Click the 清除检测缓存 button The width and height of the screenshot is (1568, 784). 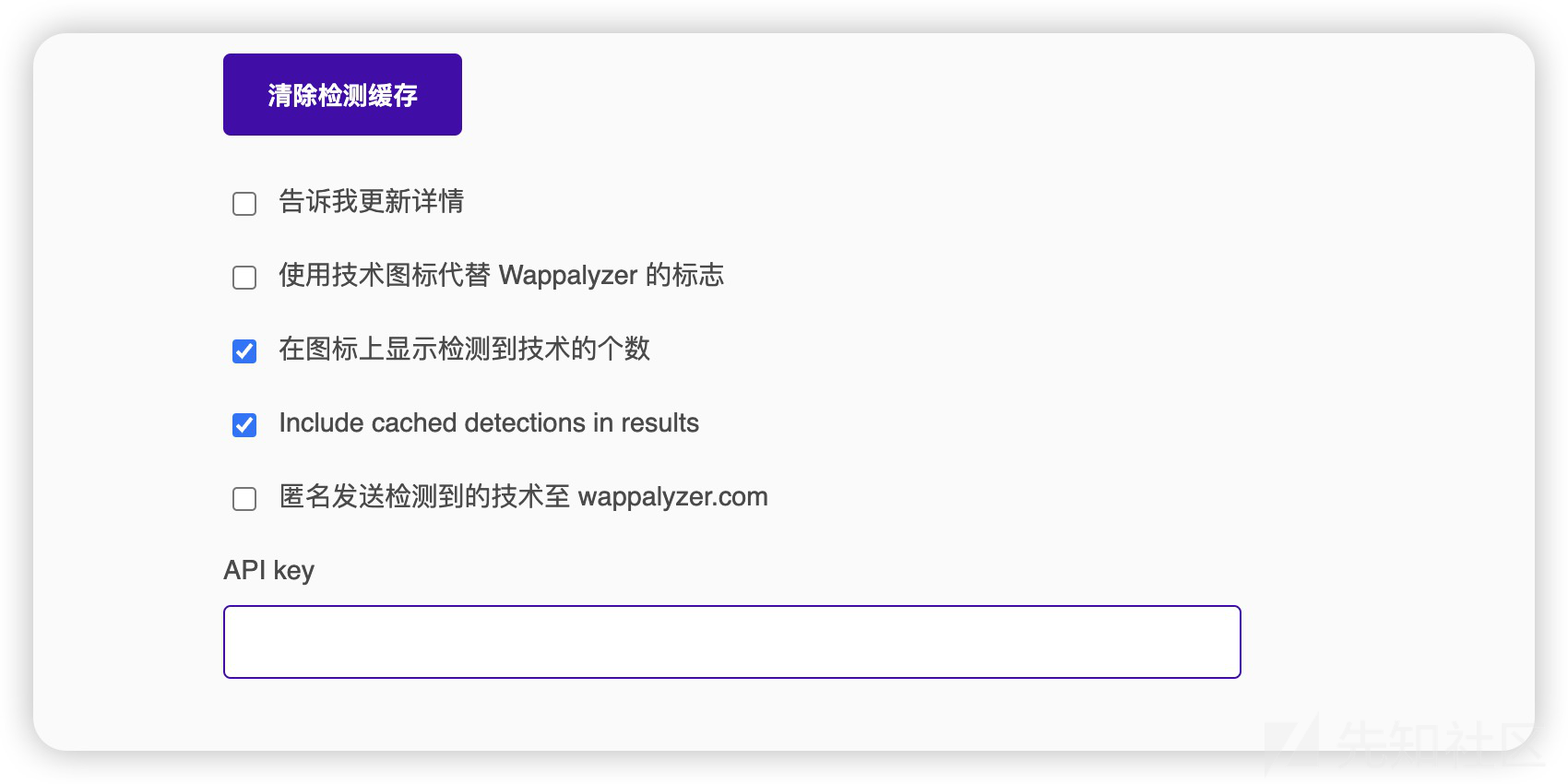pos(342,94)
